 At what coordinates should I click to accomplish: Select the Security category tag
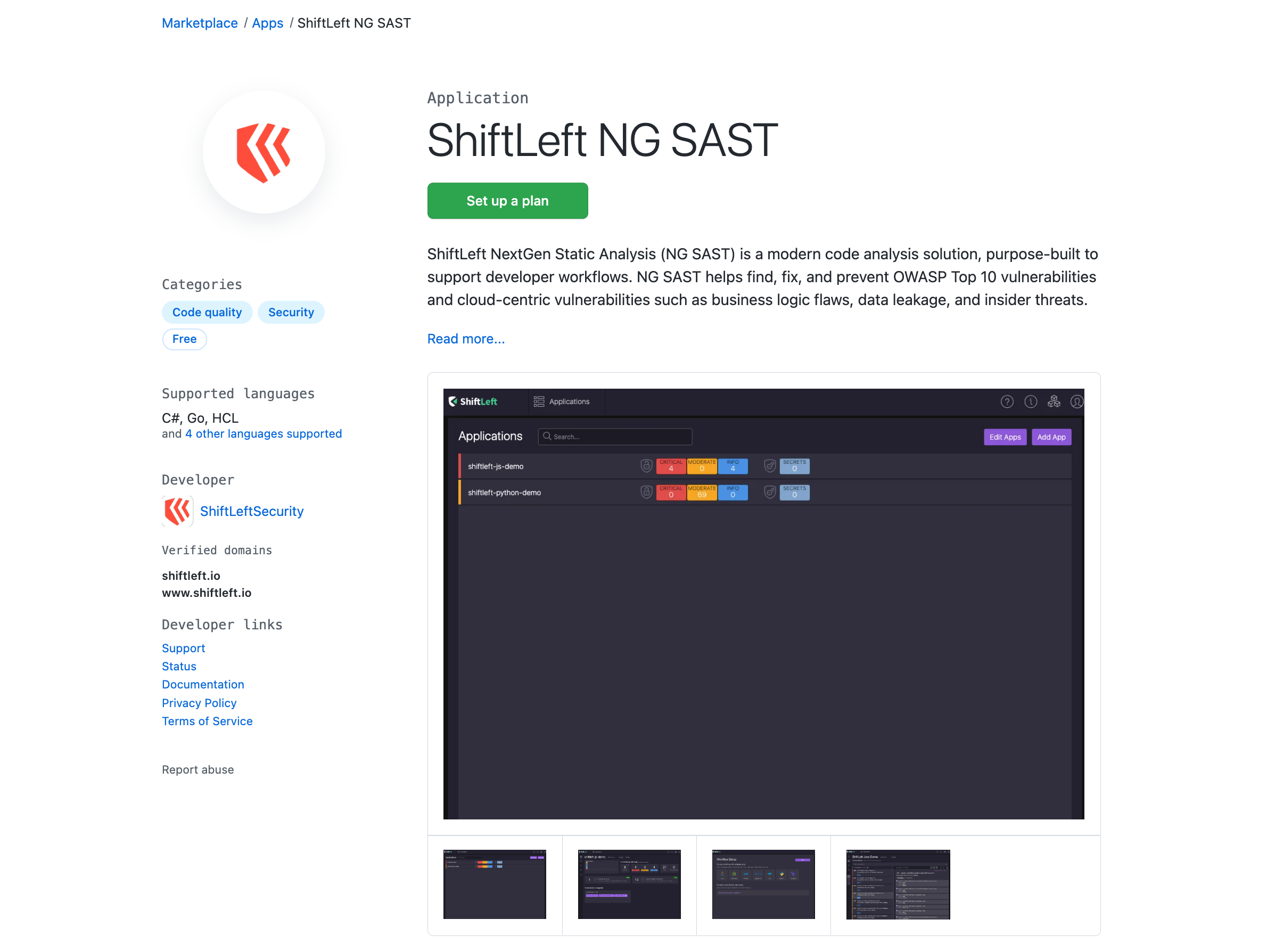pyautogui.click(x=291, y=312)
